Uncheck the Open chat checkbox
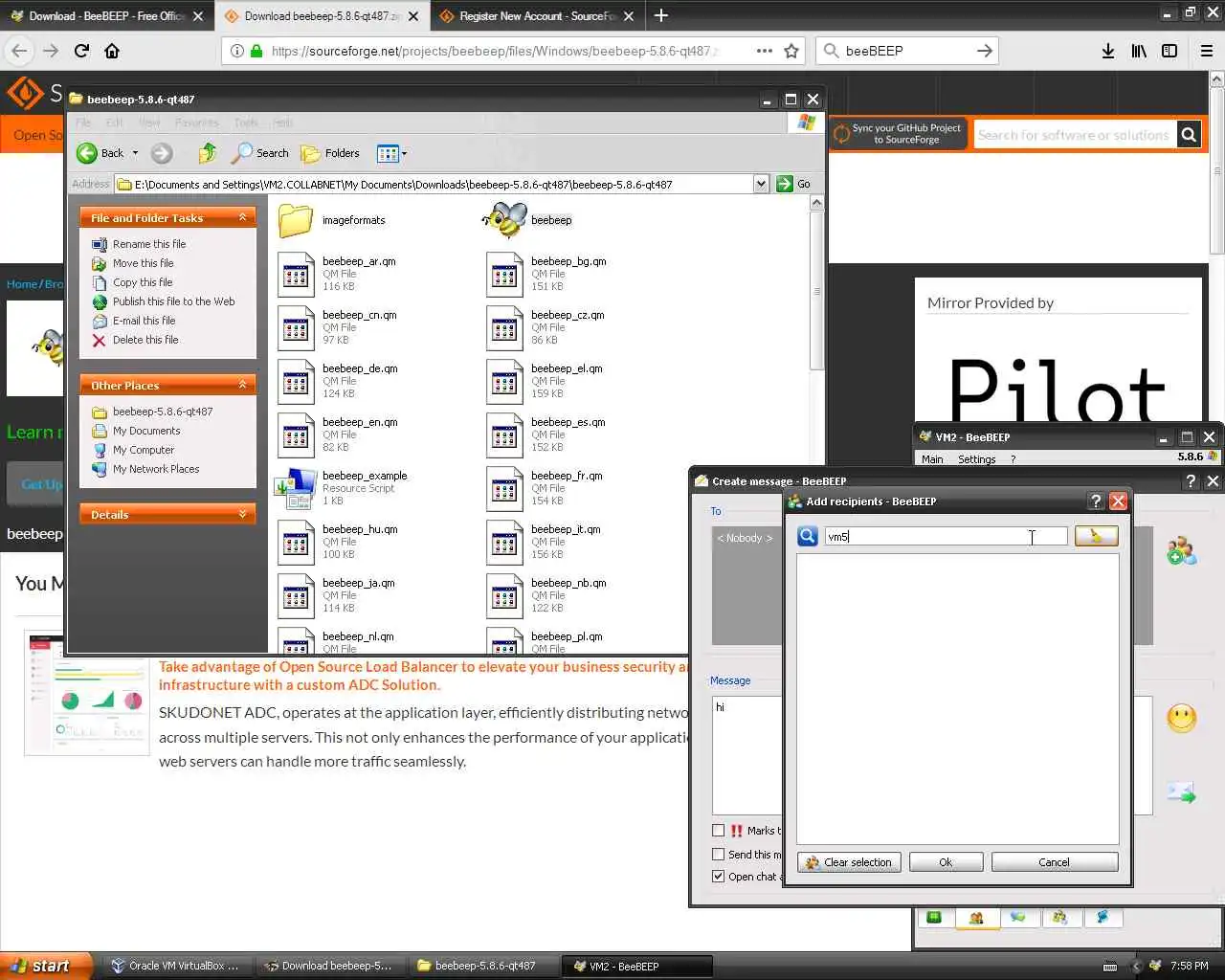 coord(719,876)
